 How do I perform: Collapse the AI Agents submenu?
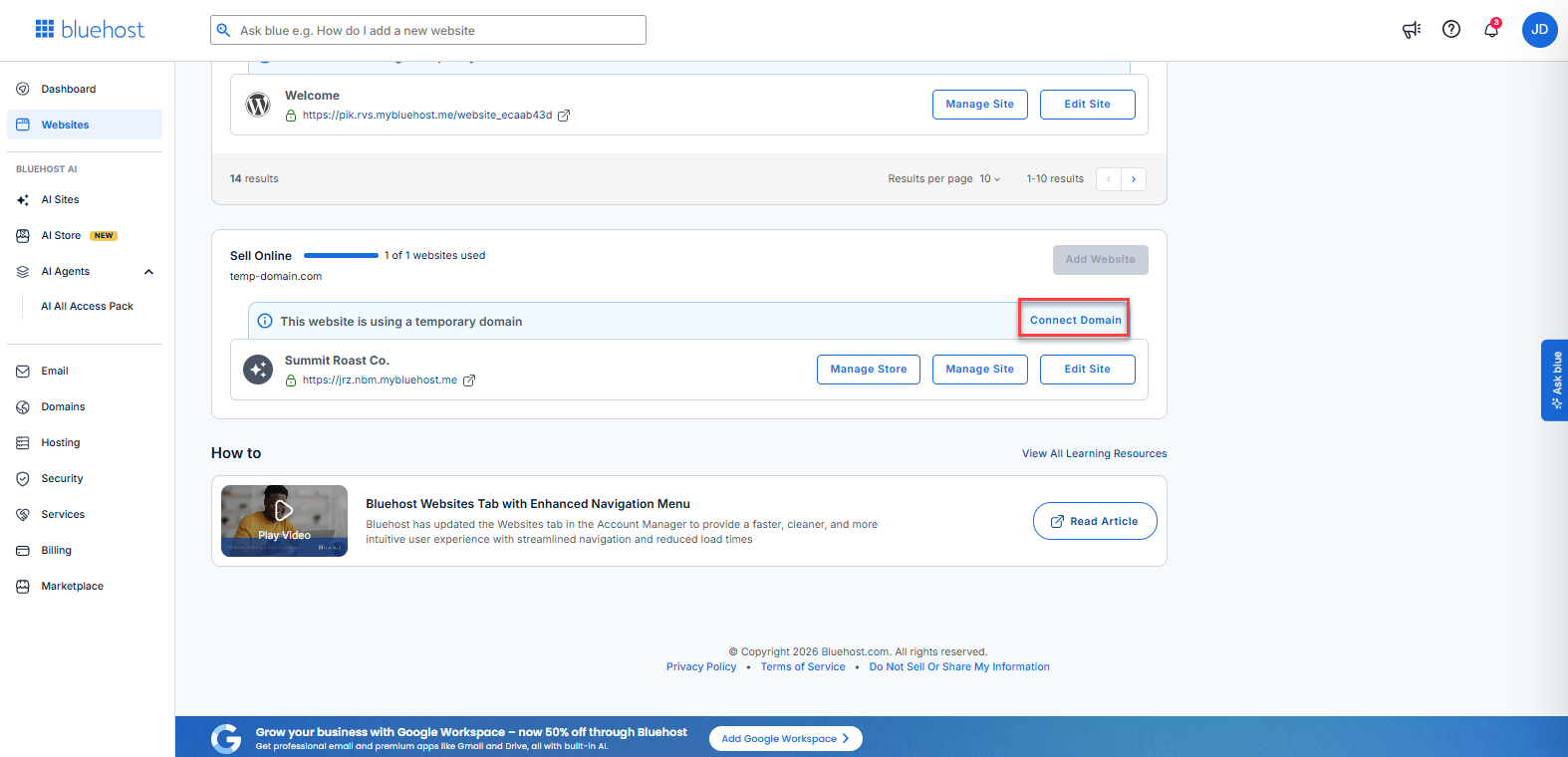coord(148,272)
